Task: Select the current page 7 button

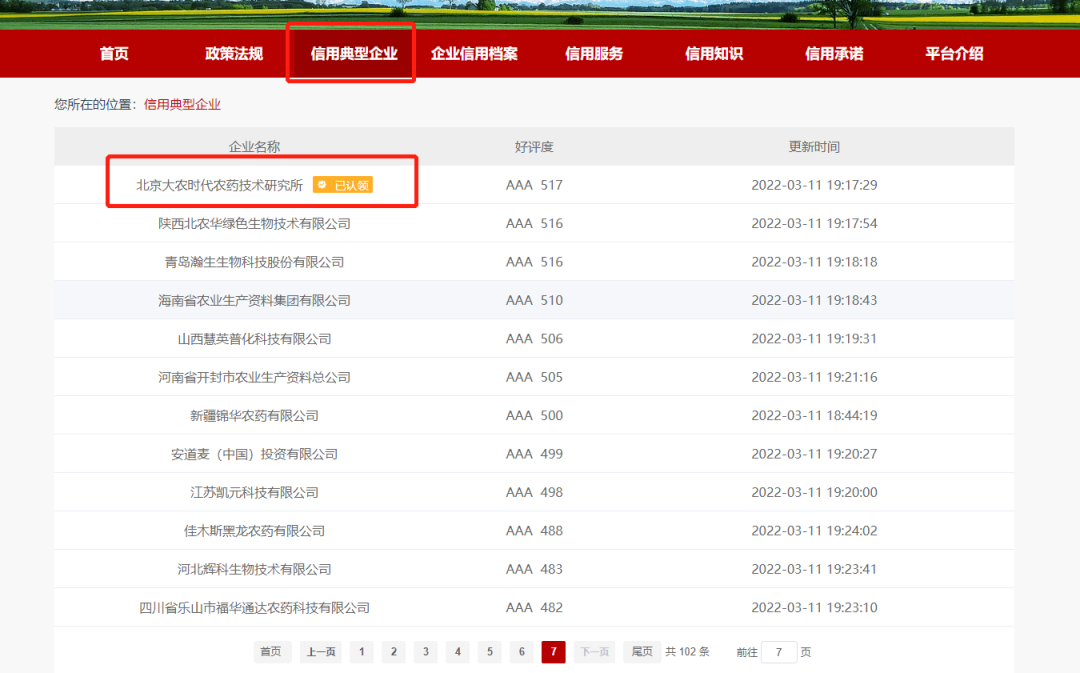Action: point(554,652)
